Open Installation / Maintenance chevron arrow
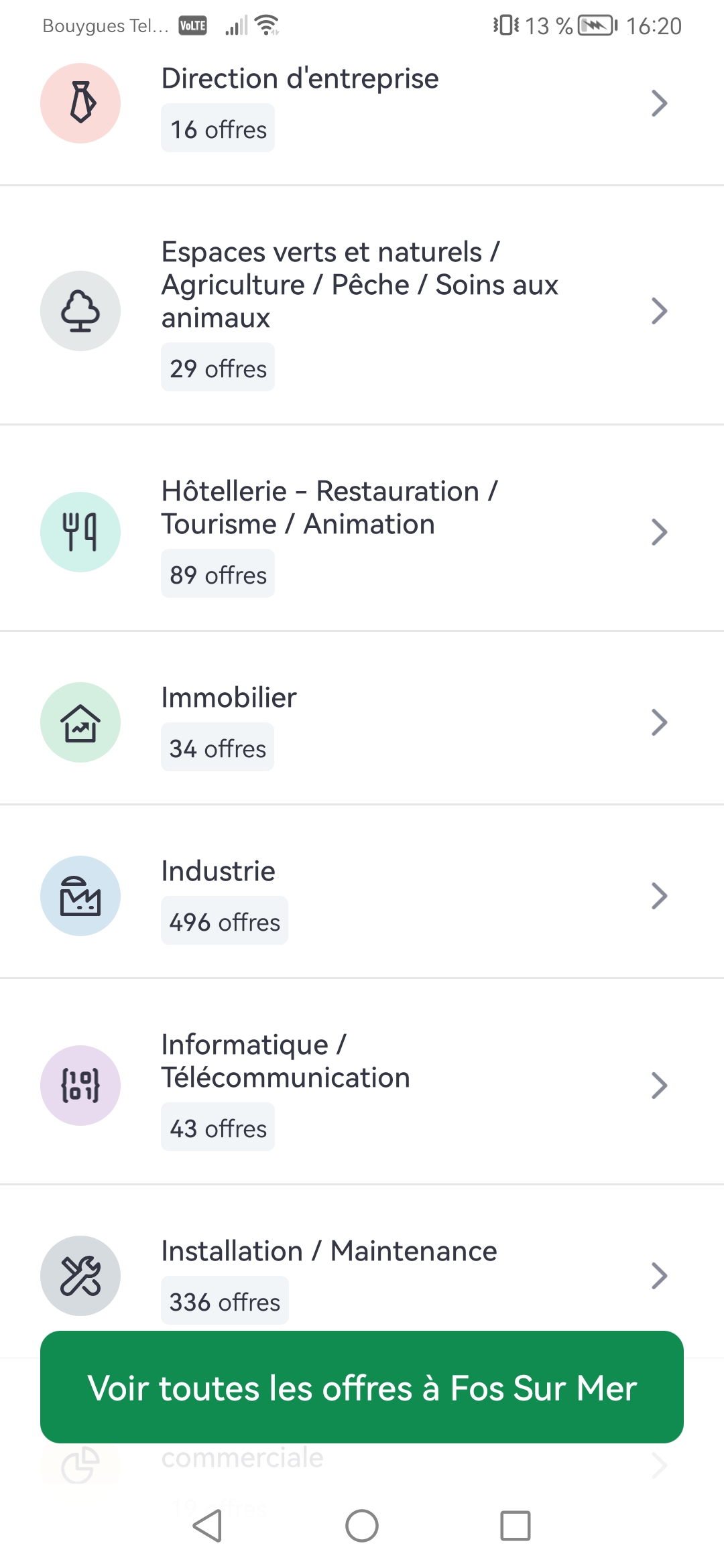Screen dimensions: 724x1568 click(659, 1276)
